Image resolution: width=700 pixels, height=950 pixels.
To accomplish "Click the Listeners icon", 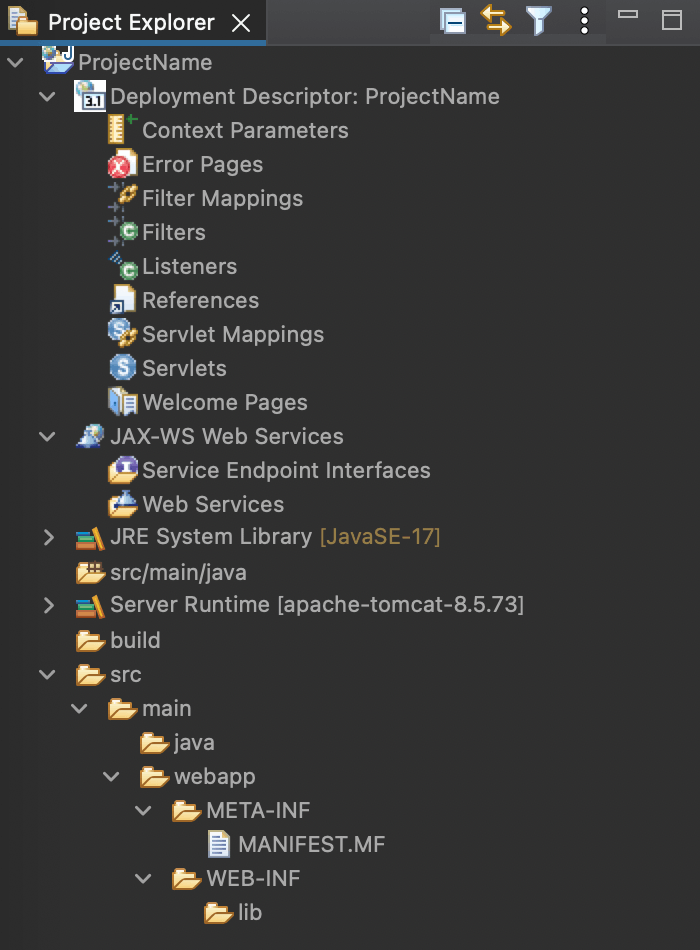I will click(123, 267).
